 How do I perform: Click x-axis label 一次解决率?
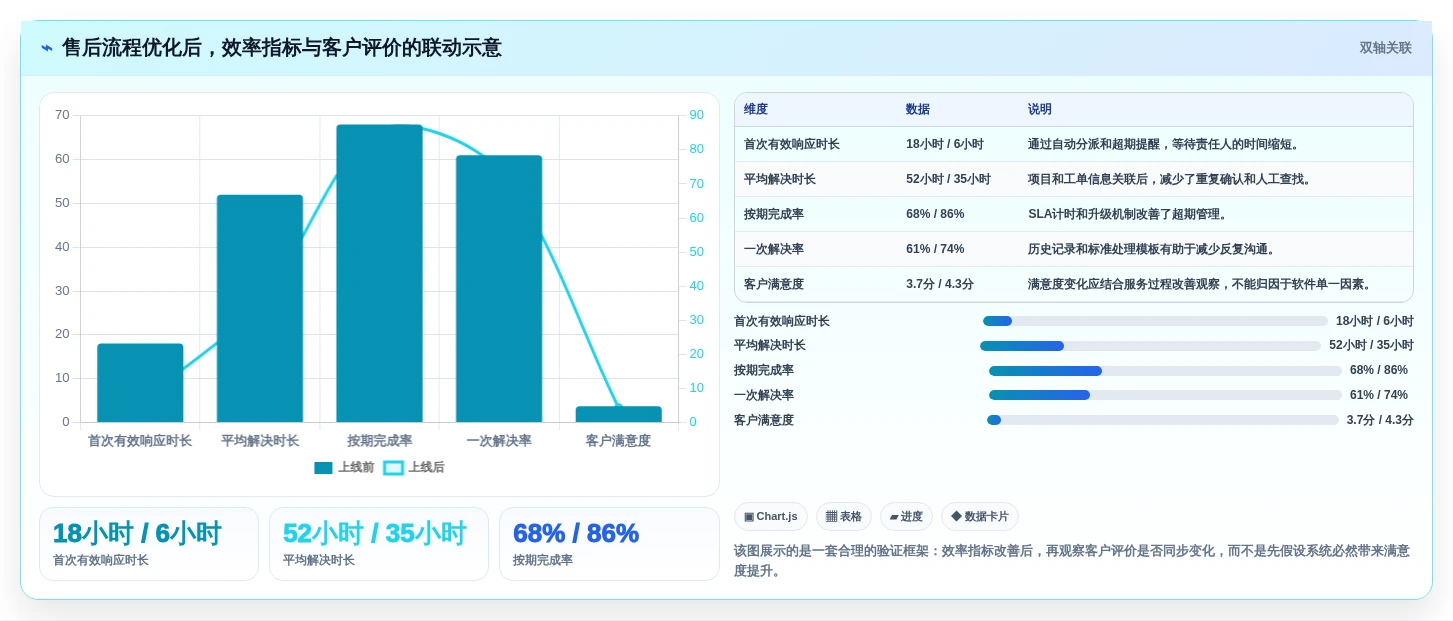coord(499,441)
